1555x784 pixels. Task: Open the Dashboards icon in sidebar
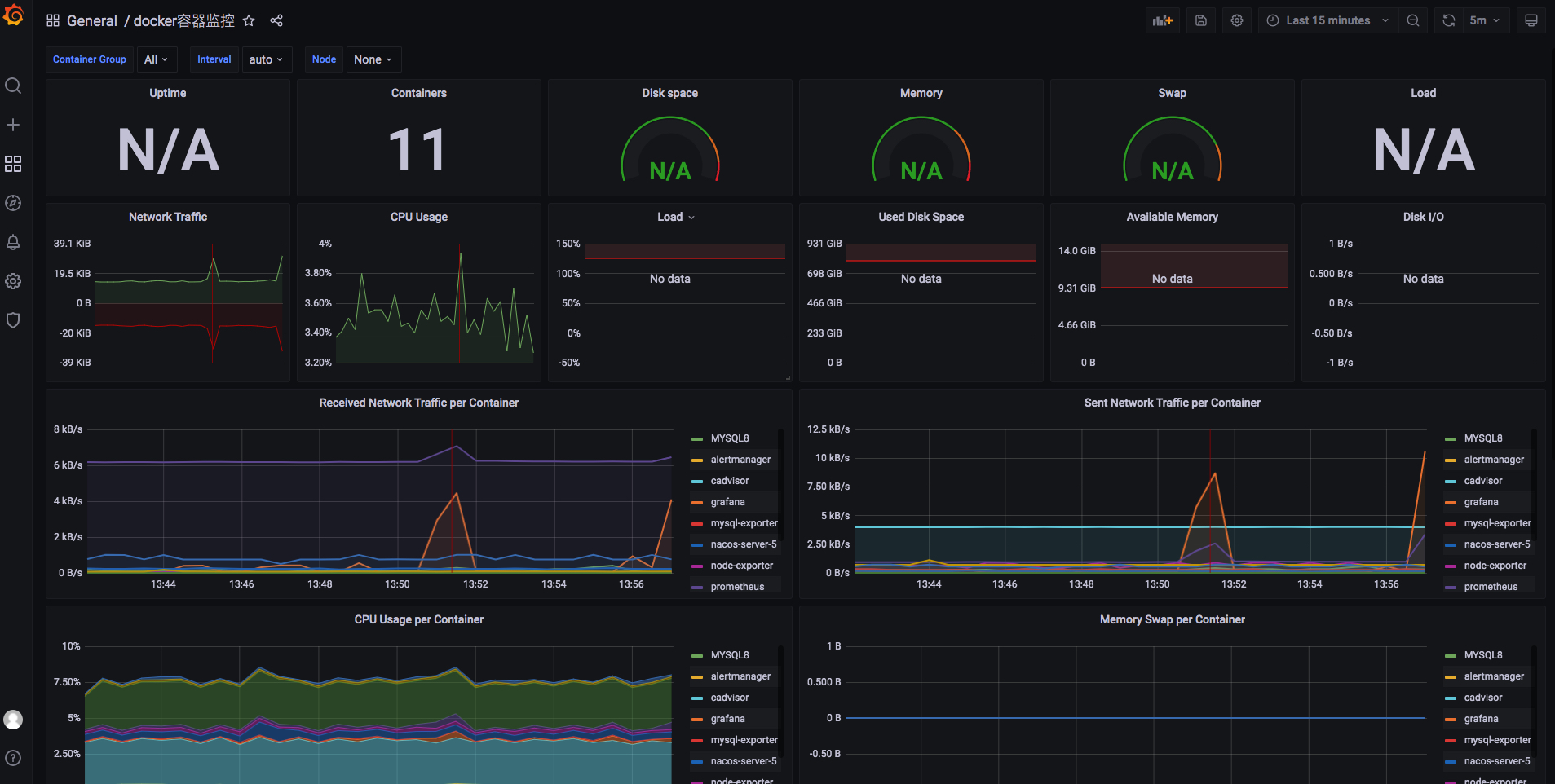point(13,164)
